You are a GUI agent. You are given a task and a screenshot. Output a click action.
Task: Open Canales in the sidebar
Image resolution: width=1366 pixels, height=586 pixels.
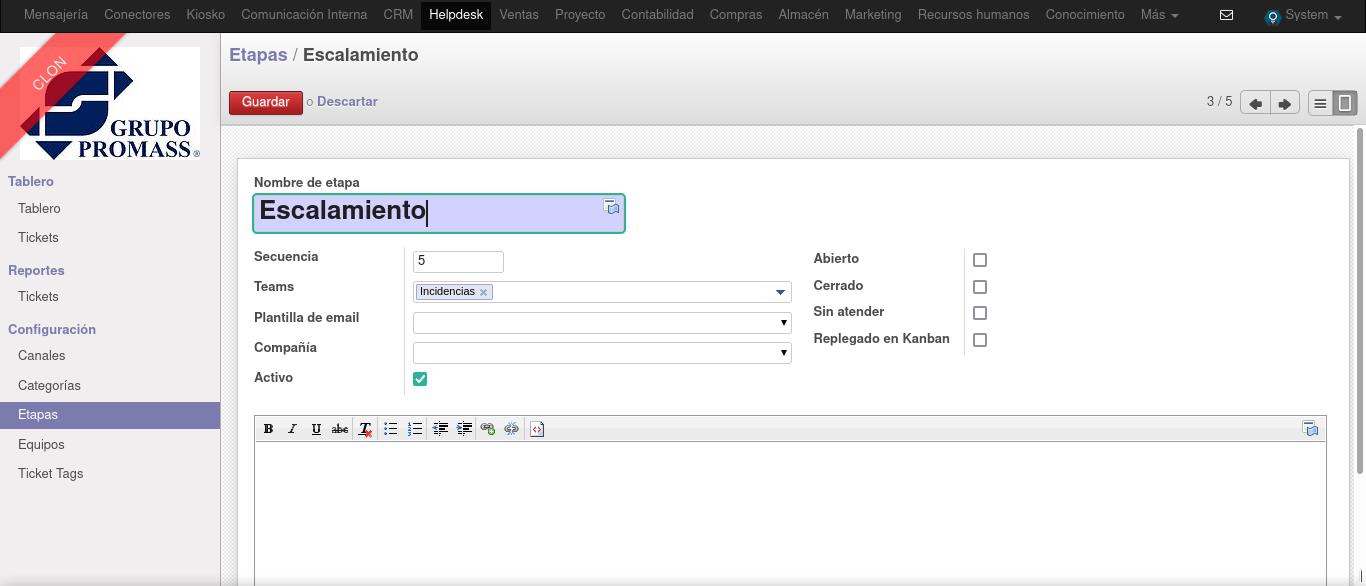click(41, 355)
